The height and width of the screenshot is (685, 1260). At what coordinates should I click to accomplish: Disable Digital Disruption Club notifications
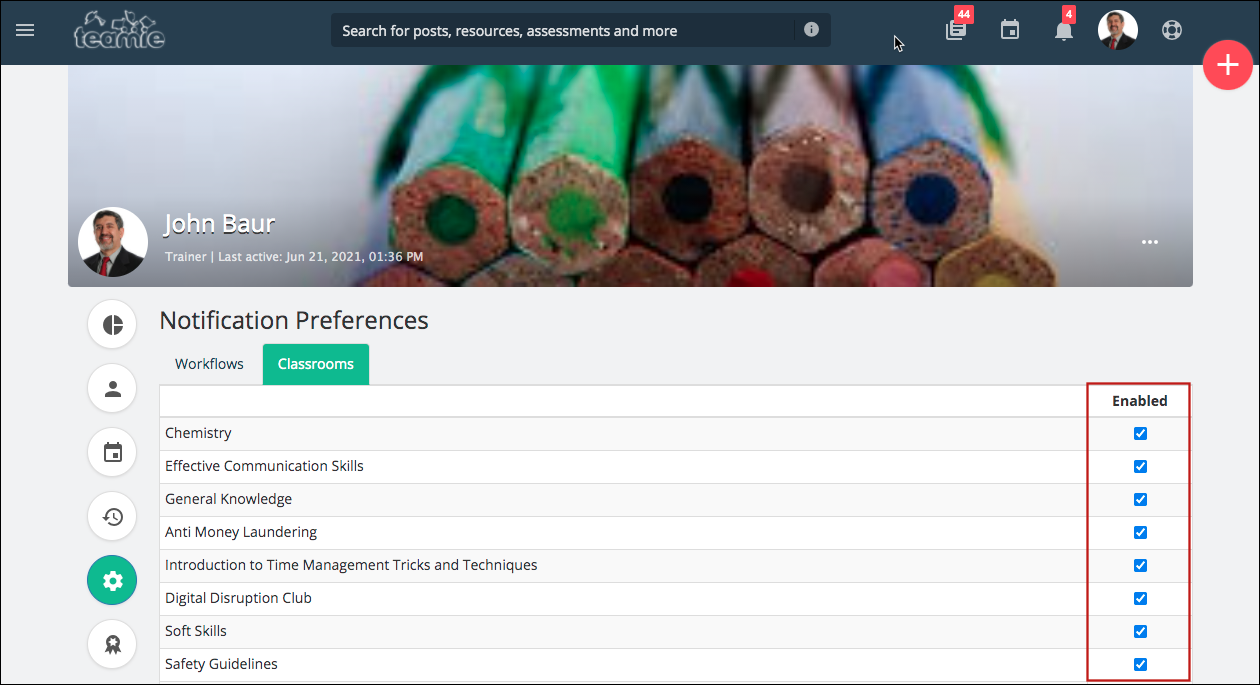1140,599
